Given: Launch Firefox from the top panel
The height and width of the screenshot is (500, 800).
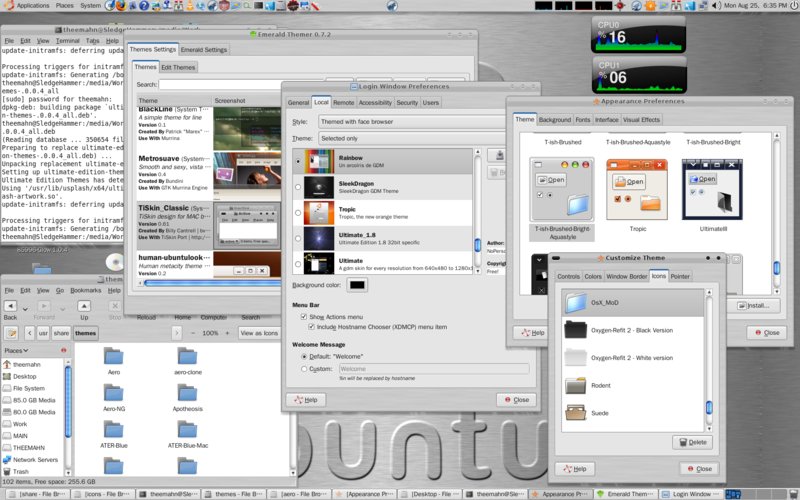Looking at the screenshot, I should tap(121, 6).
